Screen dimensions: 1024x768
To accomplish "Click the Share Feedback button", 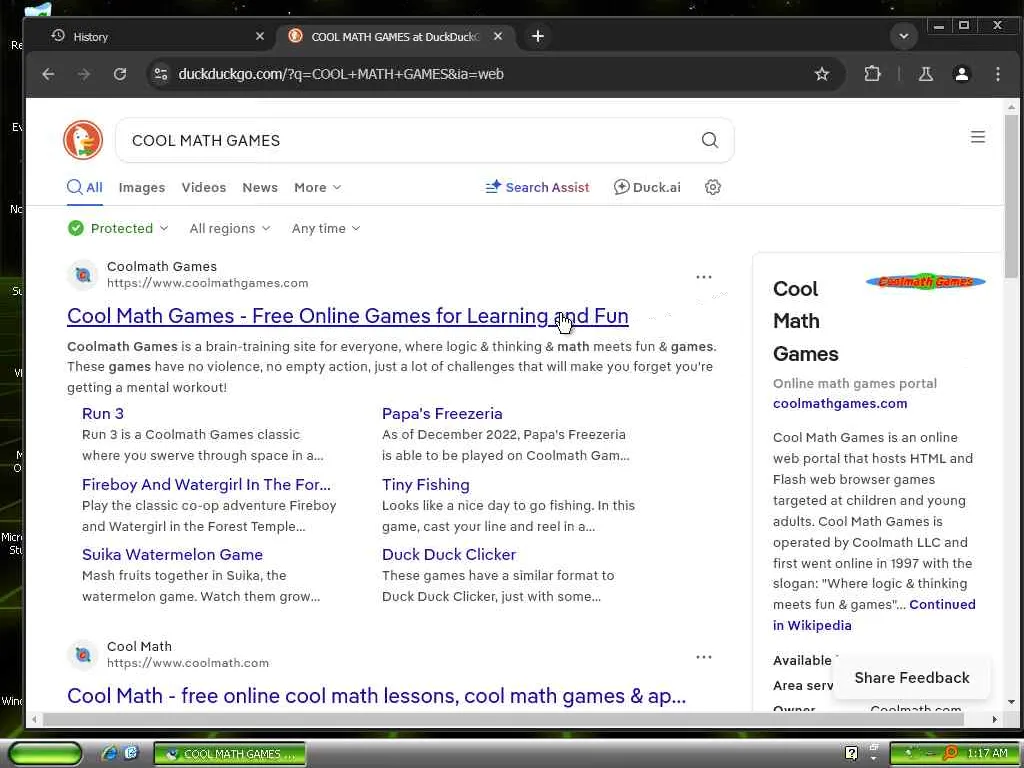I will click(912, 678).
